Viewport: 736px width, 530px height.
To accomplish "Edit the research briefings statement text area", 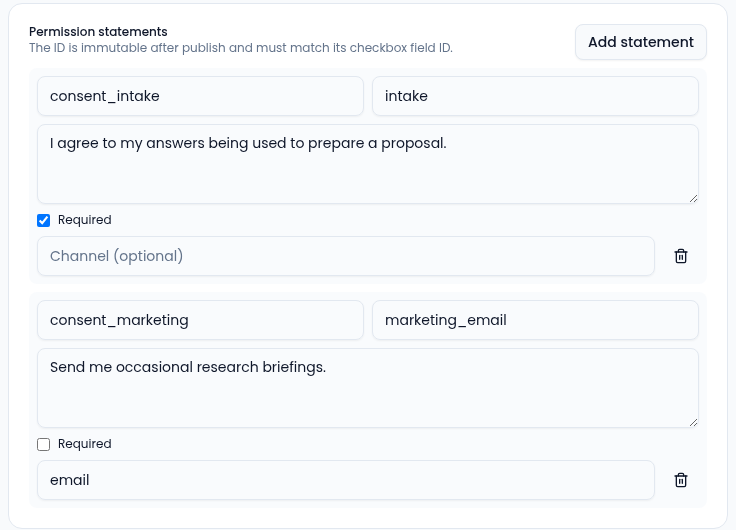I will coord(368,388).
